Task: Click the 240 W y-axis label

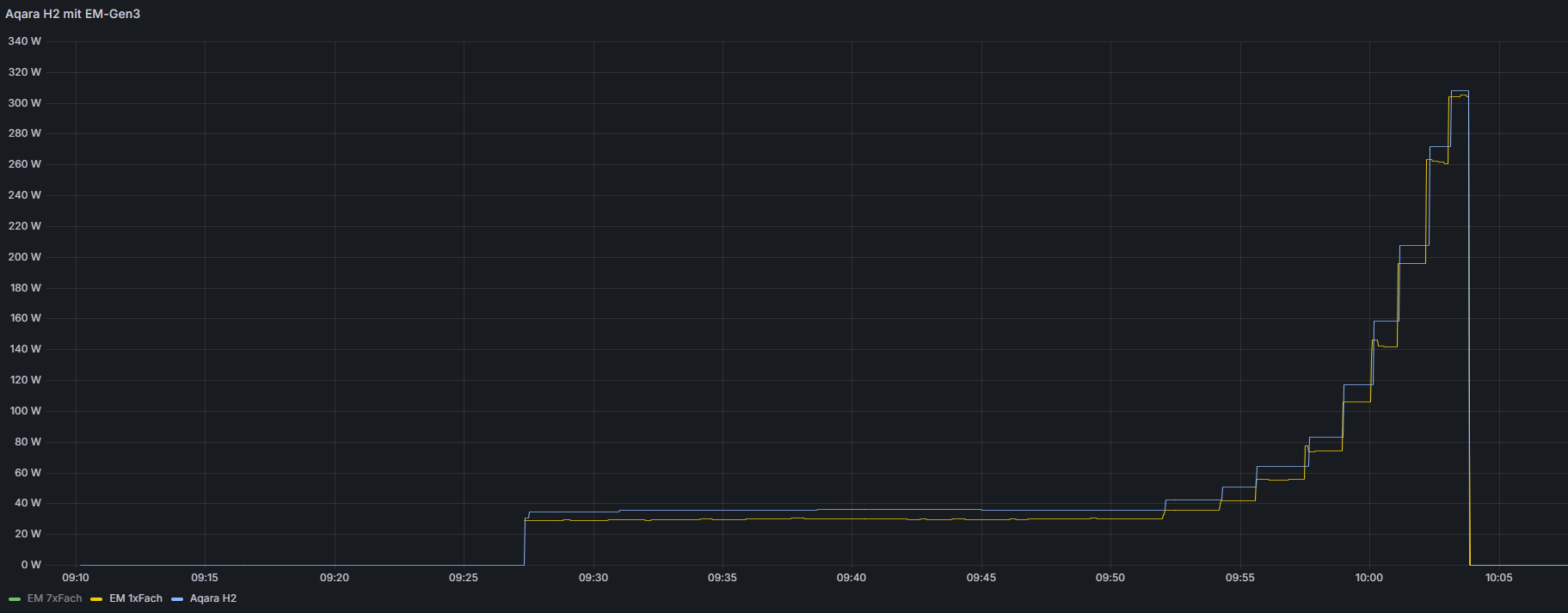Action: (x=25, y=195)
